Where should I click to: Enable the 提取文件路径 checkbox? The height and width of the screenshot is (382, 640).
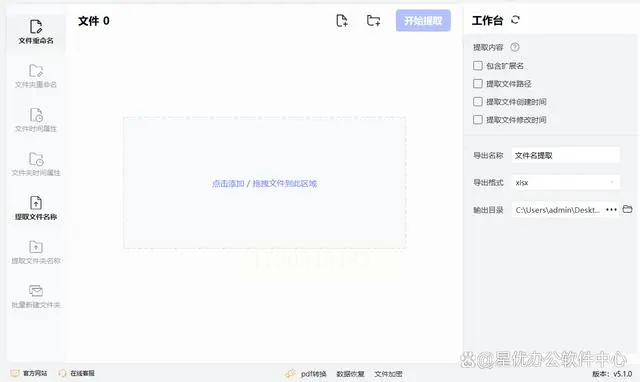pyautogui.click(x=478, y=84)
